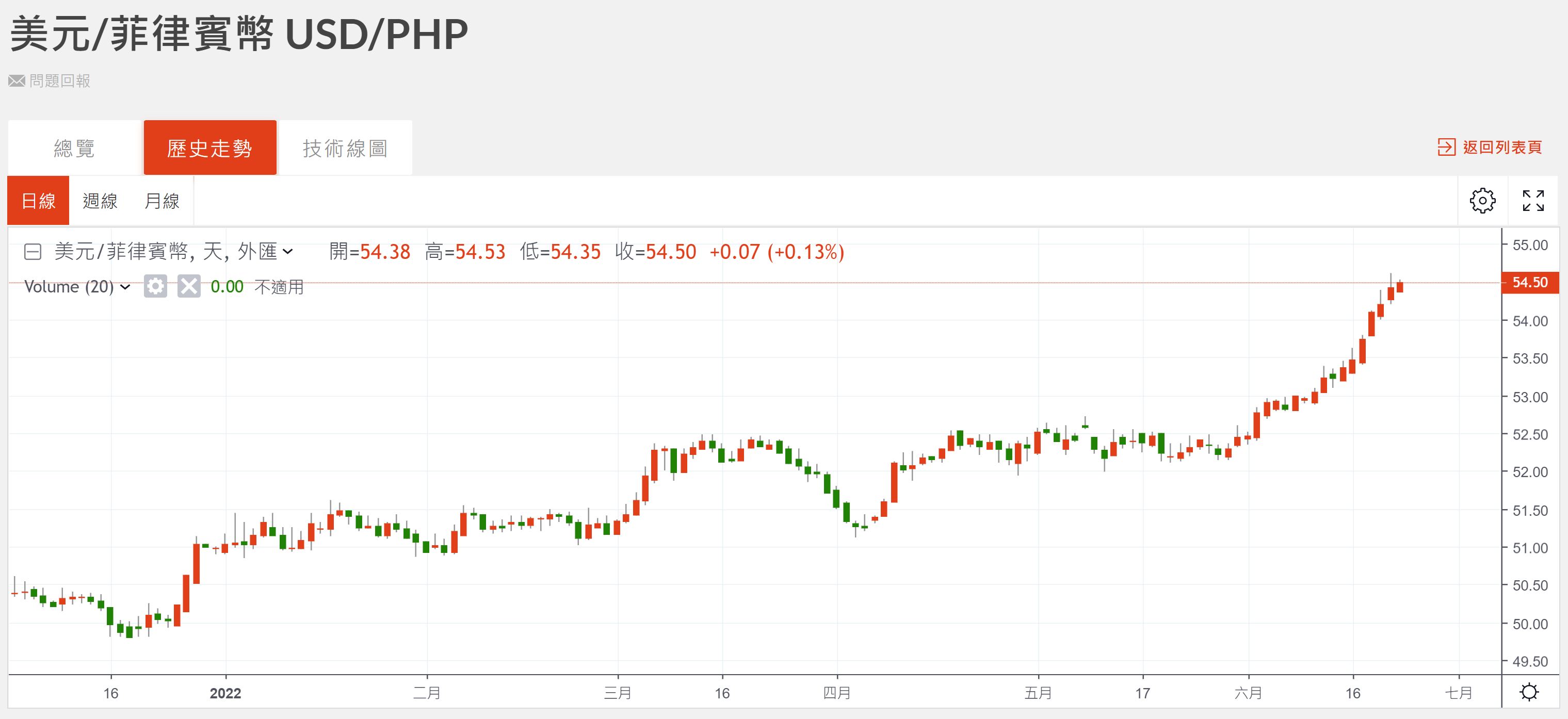Remove the Volume indicator with X
The image size is (1568, 719).
click(x=189, y=286)
